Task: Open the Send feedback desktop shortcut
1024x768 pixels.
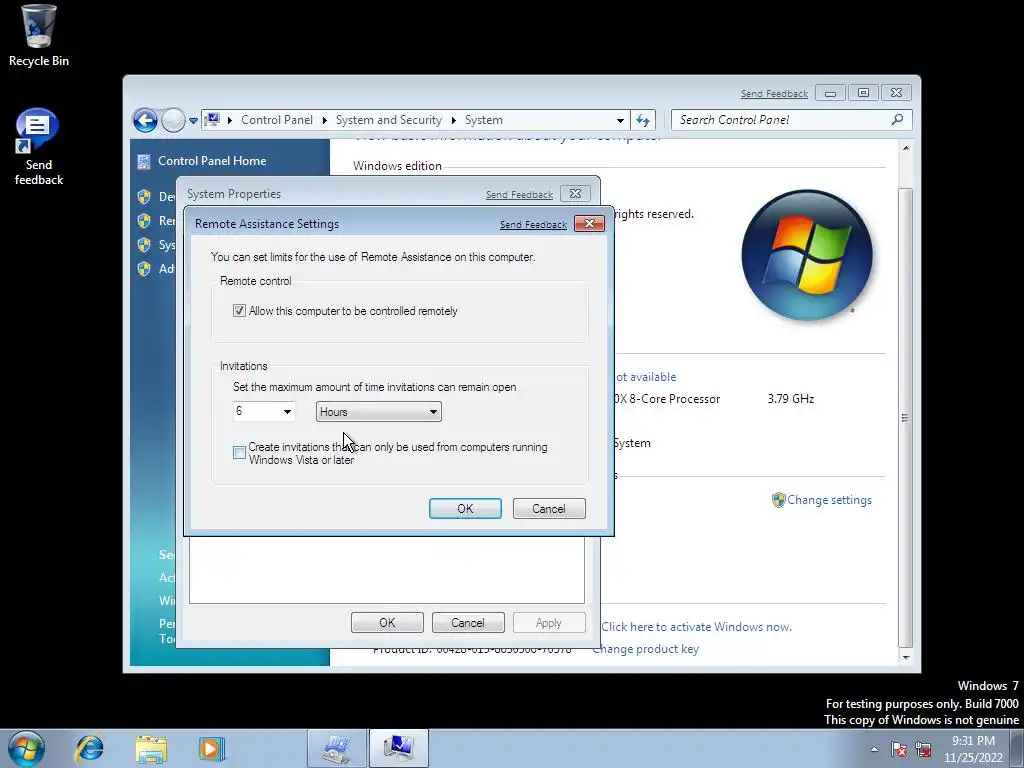Action: (39, 147)
